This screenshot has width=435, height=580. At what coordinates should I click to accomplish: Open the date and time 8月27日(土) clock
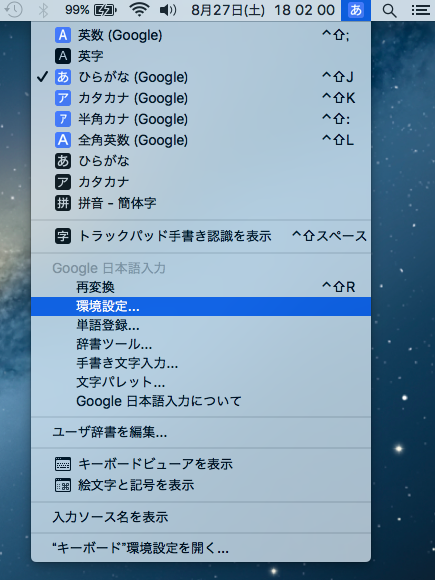point(263,10)
